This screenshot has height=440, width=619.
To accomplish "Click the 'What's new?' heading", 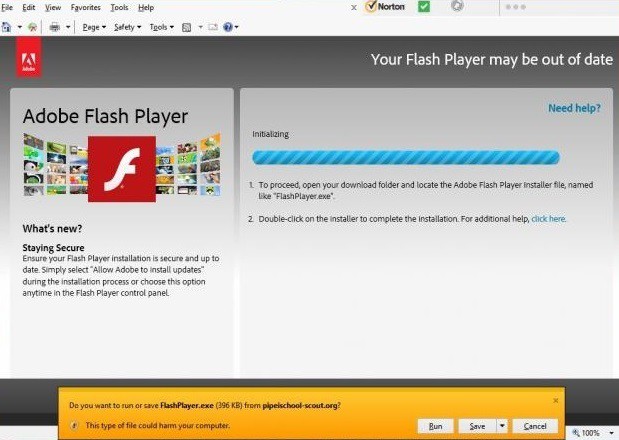I will [52, 228].
